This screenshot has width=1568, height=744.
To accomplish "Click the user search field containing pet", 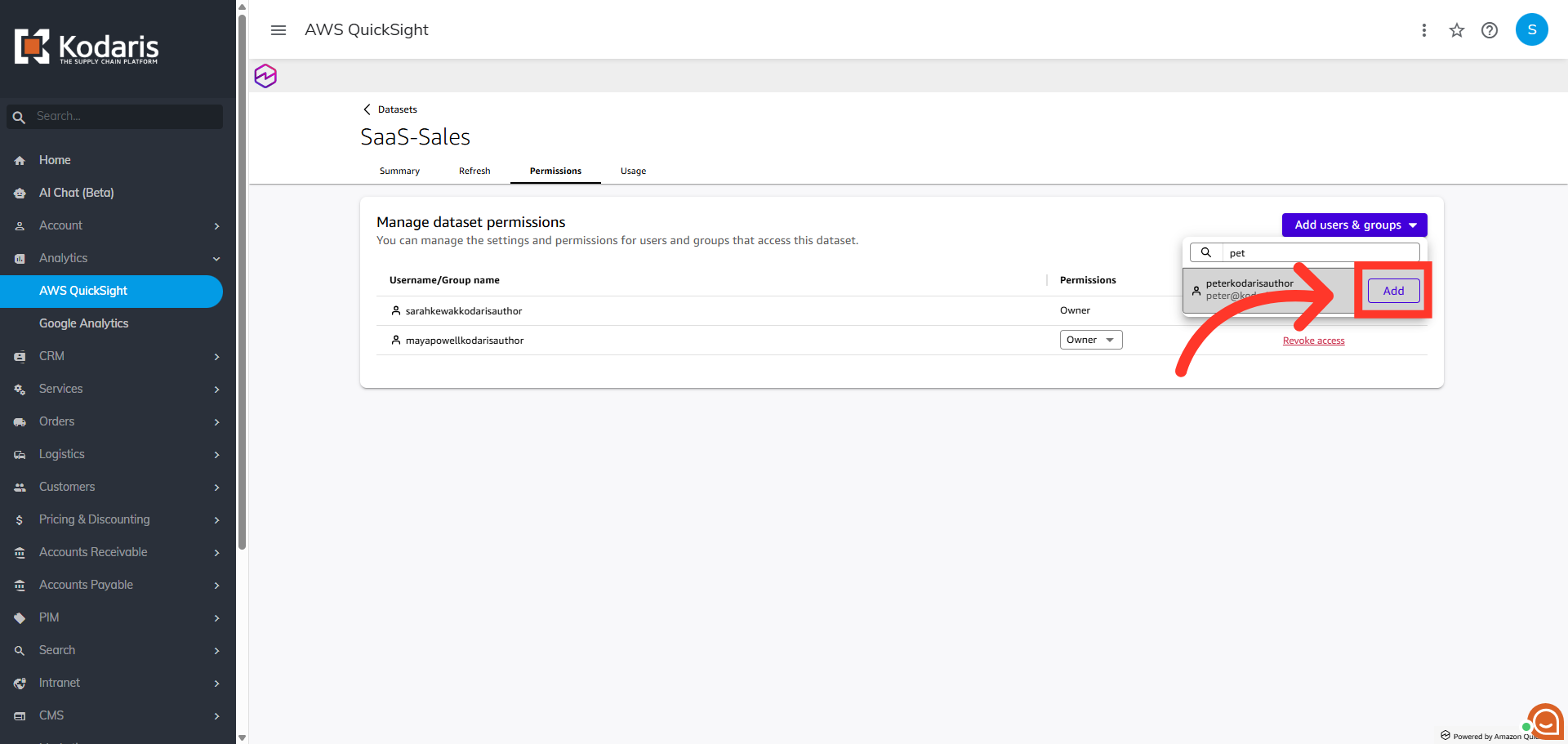I will point(1321,252).
